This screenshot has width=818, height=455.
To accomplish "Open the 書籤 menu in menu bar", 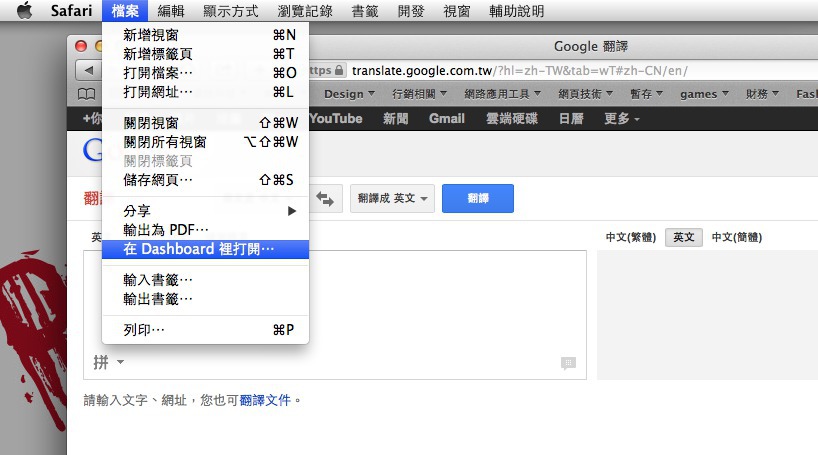I will tap(365, 10).
